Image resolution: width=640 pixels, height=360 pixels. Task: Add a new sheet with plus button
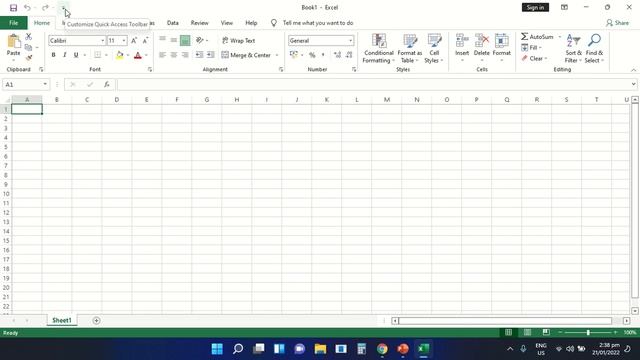[x=96, y=320]
